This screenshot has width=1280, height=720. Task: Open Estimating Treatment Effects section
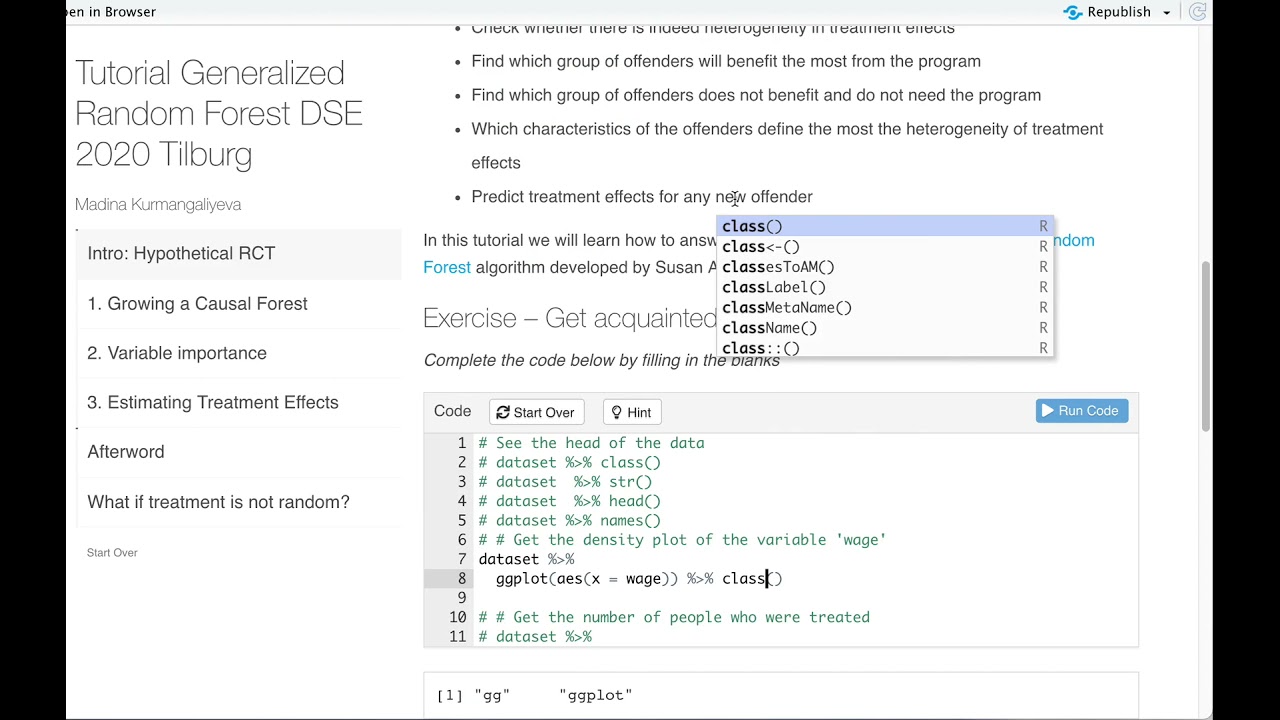(x=213, y=402)
